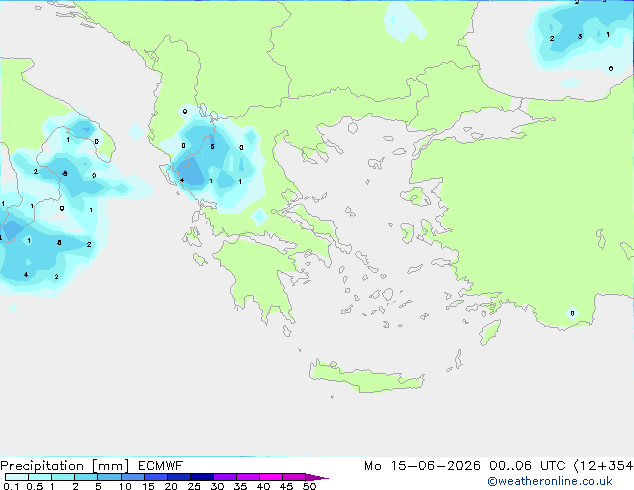Pick the 5–10 mm legend swatch
The image size is (634, 490).
[x=109, y=477]
